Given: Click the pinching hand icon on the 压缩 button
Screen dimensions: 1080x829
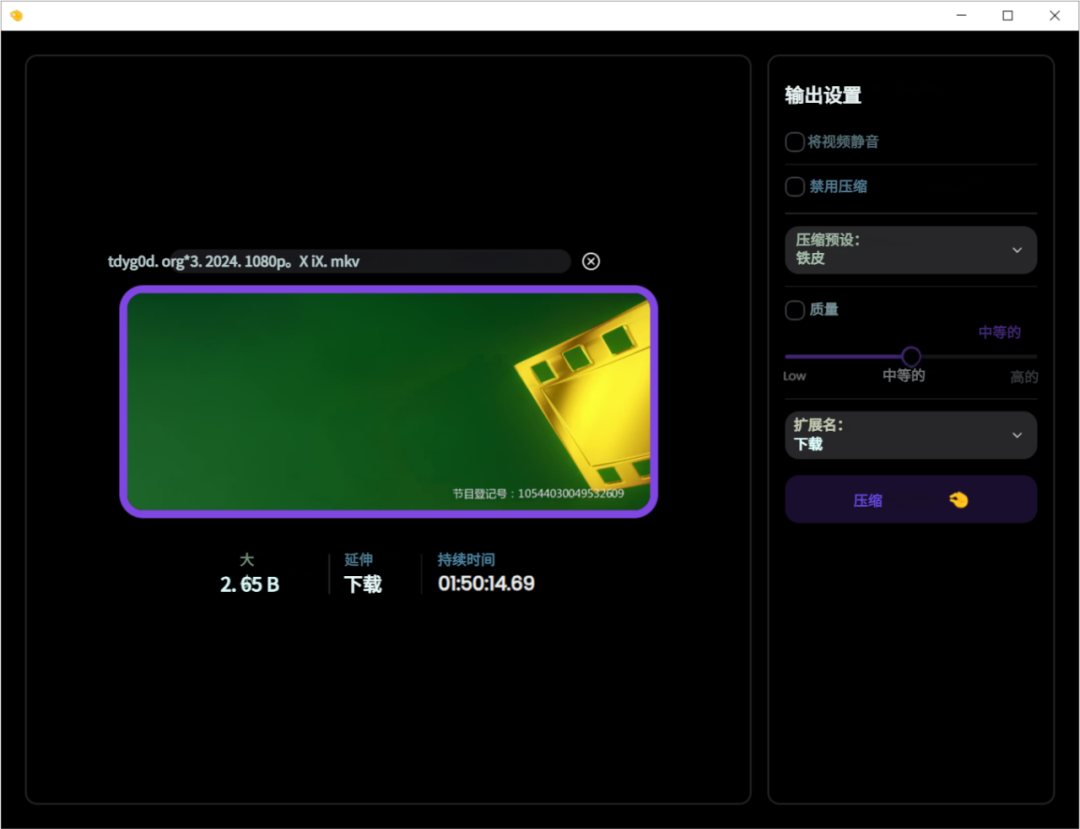Looking at the screenshot, I should tap(958, 500).
